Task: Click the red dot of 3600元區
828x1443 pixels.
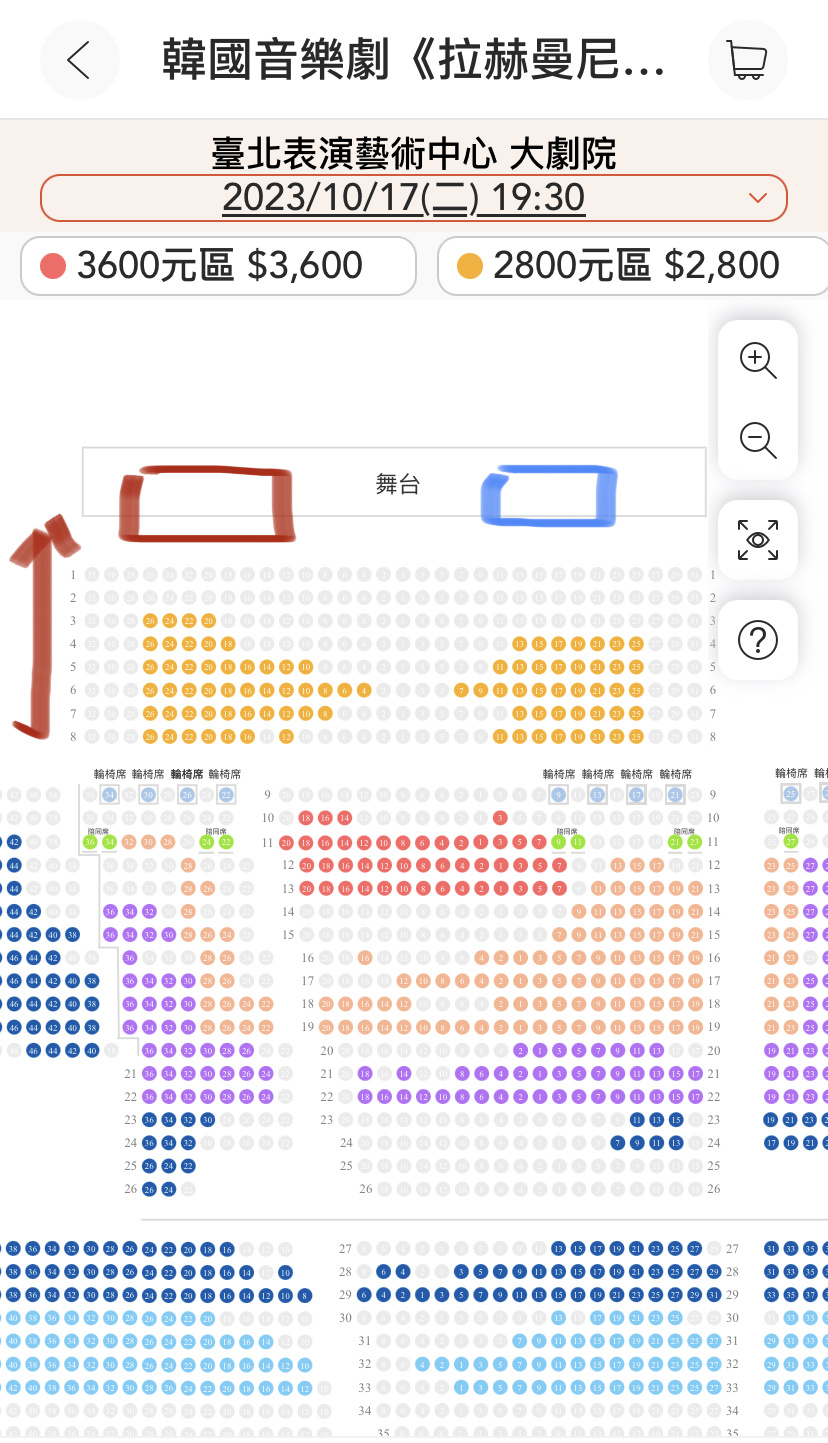Action: pyautogui.click(x=52, y=266)
